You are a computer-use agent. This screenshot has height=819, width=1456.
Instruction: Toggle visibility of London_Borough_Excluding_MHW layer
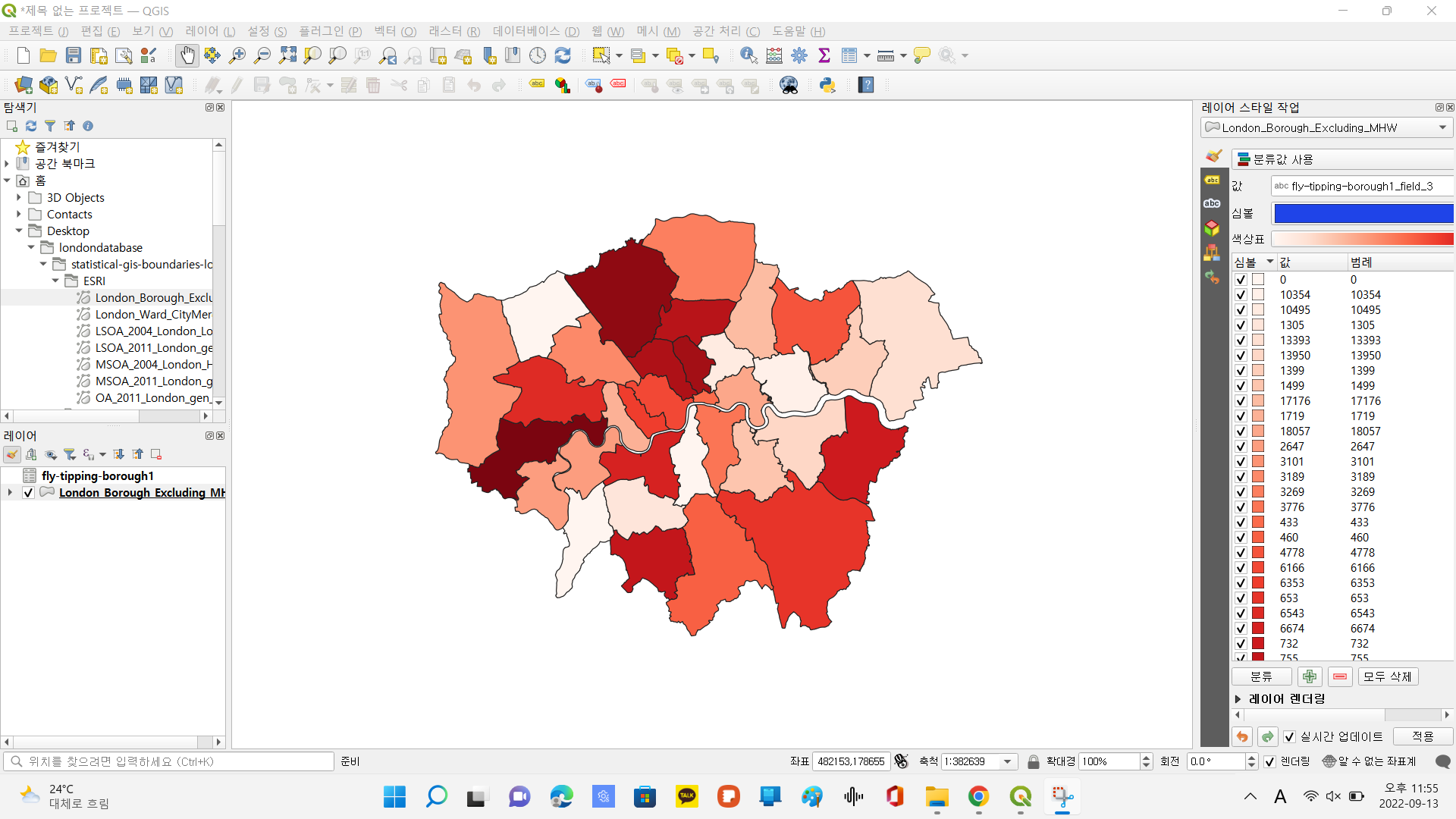click(29, 493)
